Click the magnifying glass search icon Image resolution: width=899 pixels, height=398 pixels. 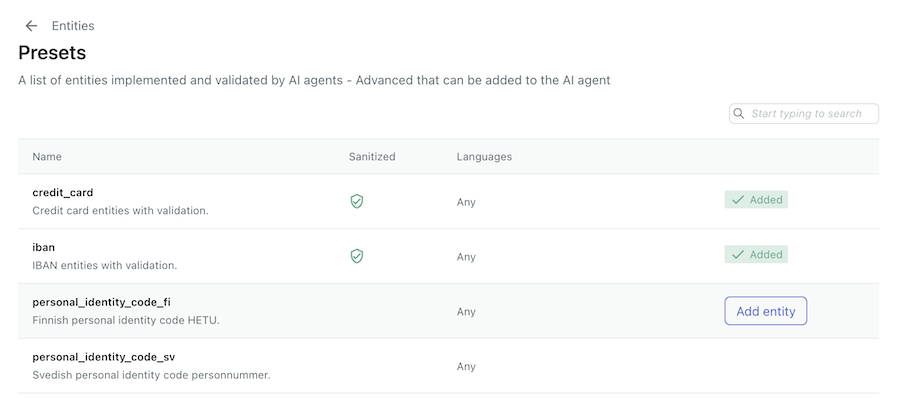click(x=740, y=114)
